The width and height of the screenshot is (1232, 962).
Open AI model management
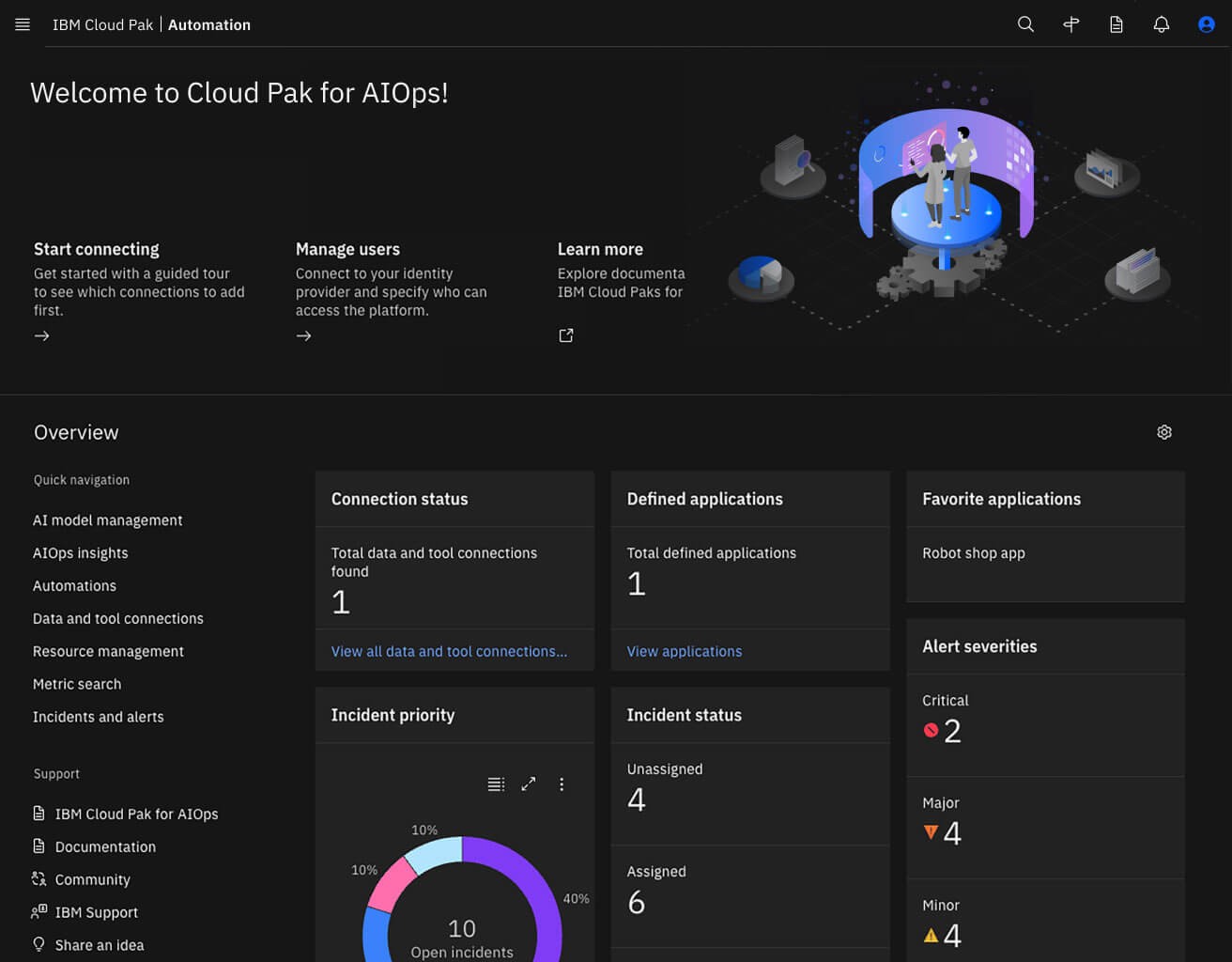107,520
